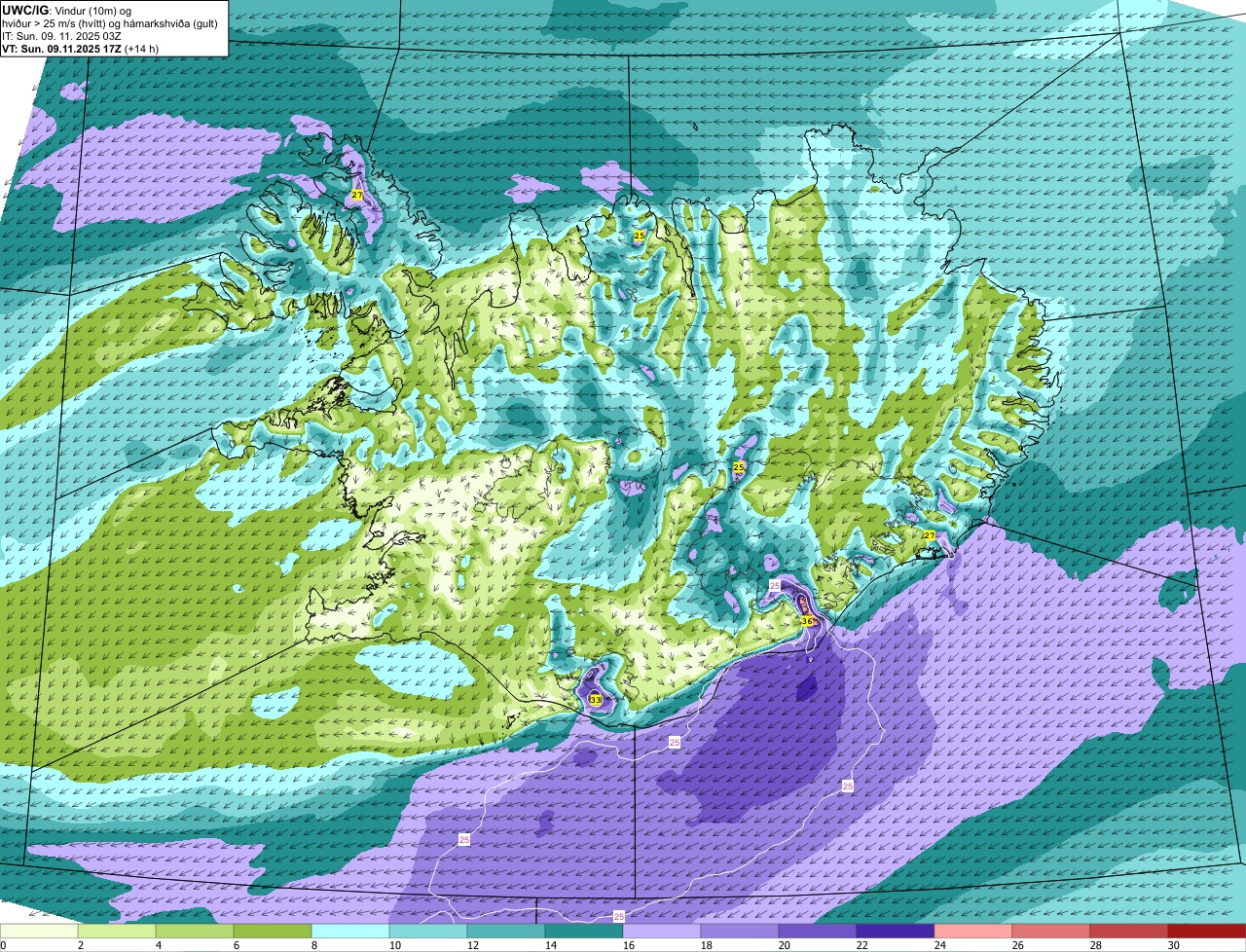Image resolution: width=1246 pixels, height=952 pixels.
Task: Click the yellow 25 label on the north peninsula
Action: pyautogui.click(x=640, y=236)
